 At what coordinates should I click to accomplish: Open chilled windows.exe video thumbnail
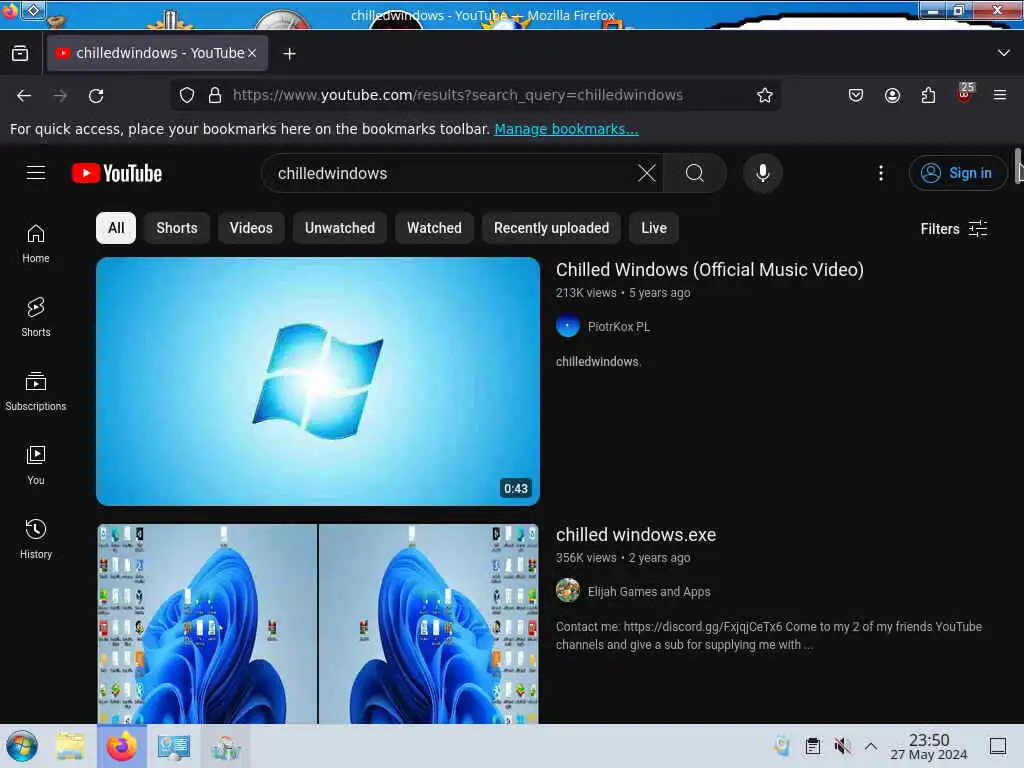(x=318, y=624)
